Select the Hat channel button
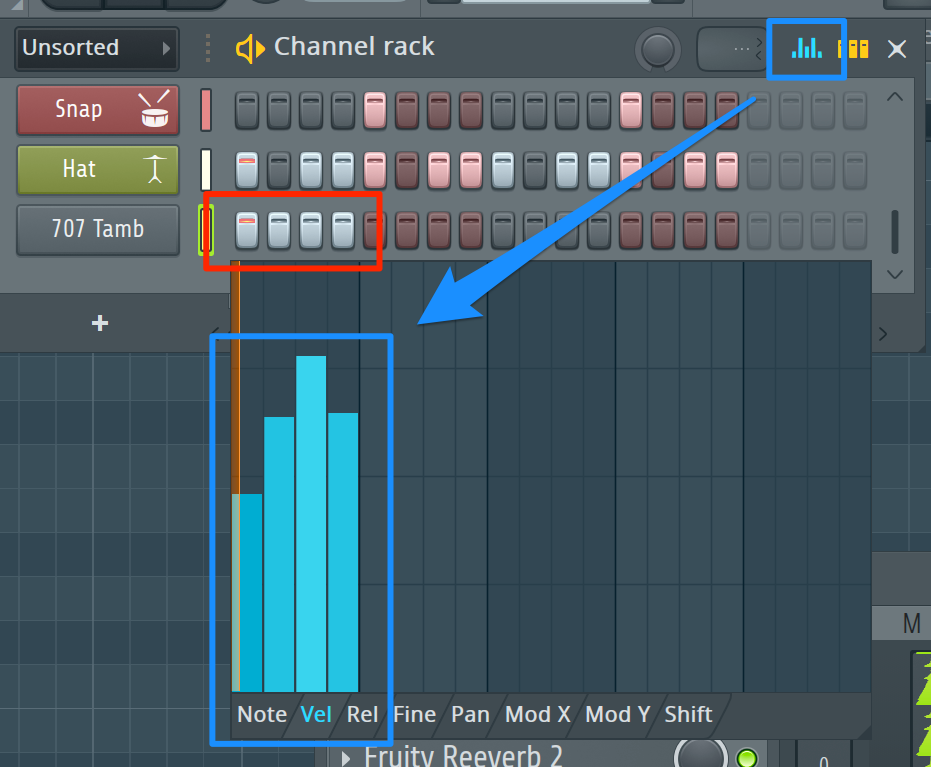Image resolution: width=931 pixels, height=767 pixels. tap(98, 170)
